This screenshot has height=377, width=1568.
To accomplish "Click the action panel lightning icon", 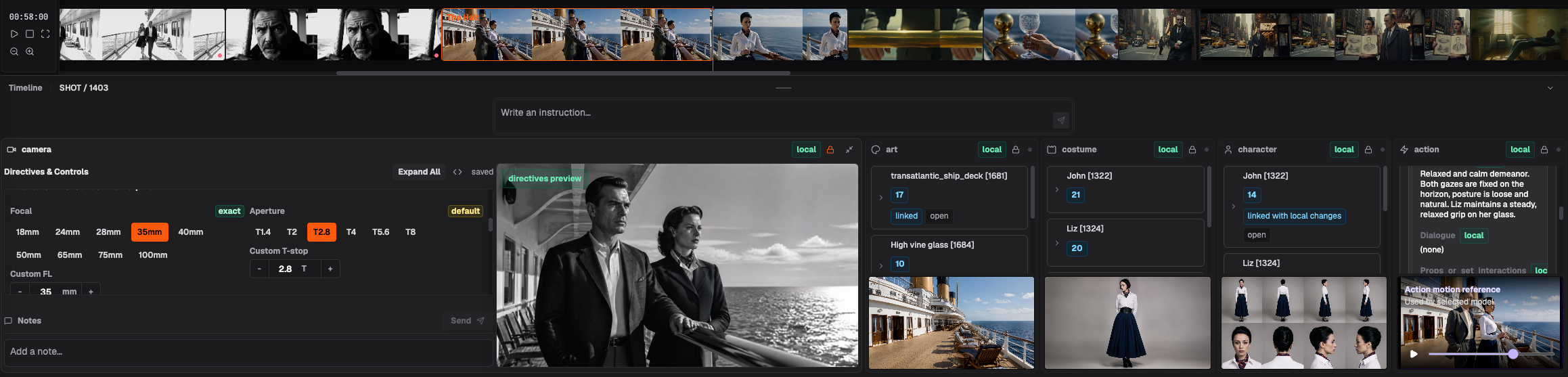I will click(x=1404, y=150).
